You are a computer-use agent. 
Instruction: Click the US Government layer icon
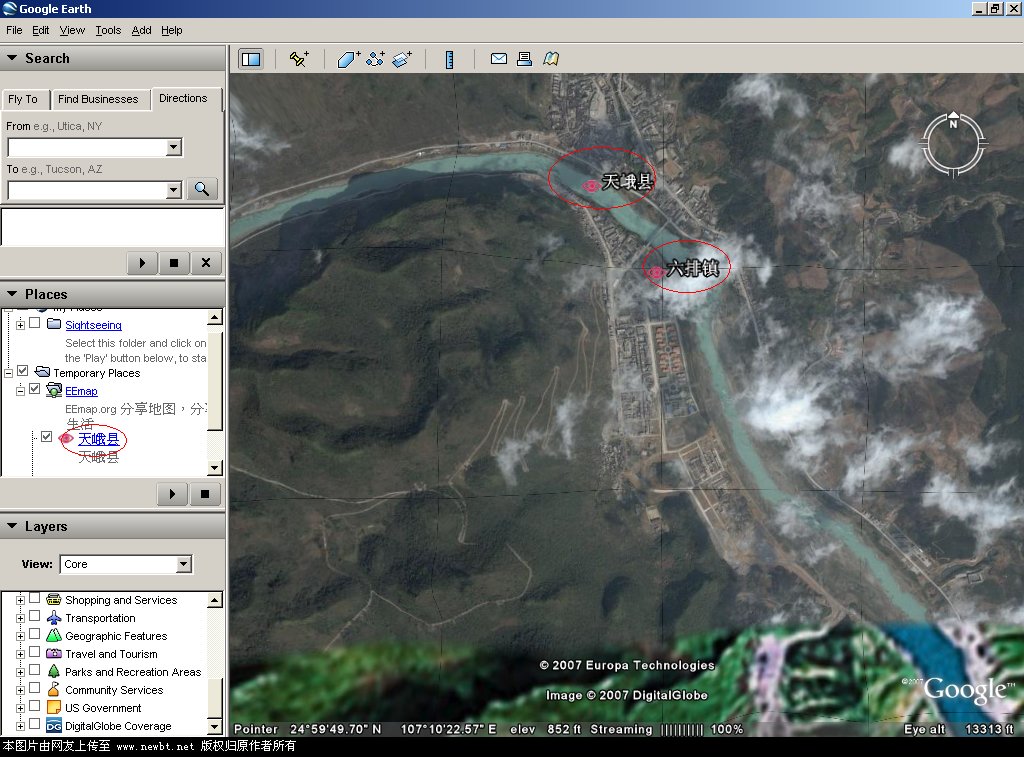[54, 707]
